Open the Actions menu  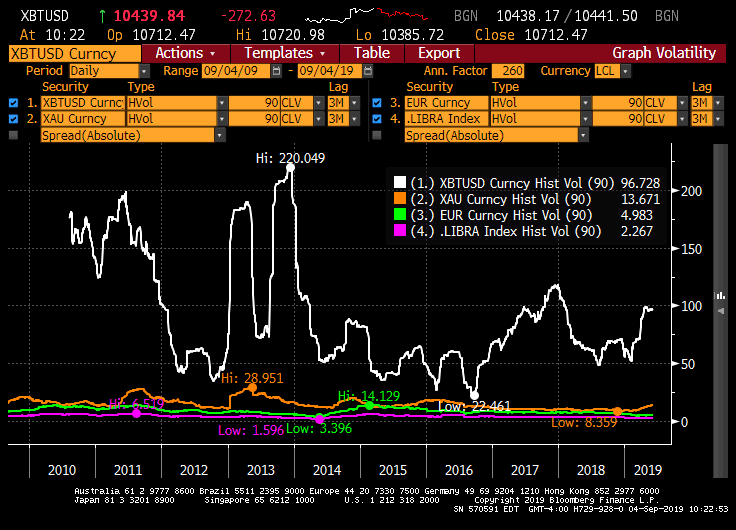pos(185,53)
